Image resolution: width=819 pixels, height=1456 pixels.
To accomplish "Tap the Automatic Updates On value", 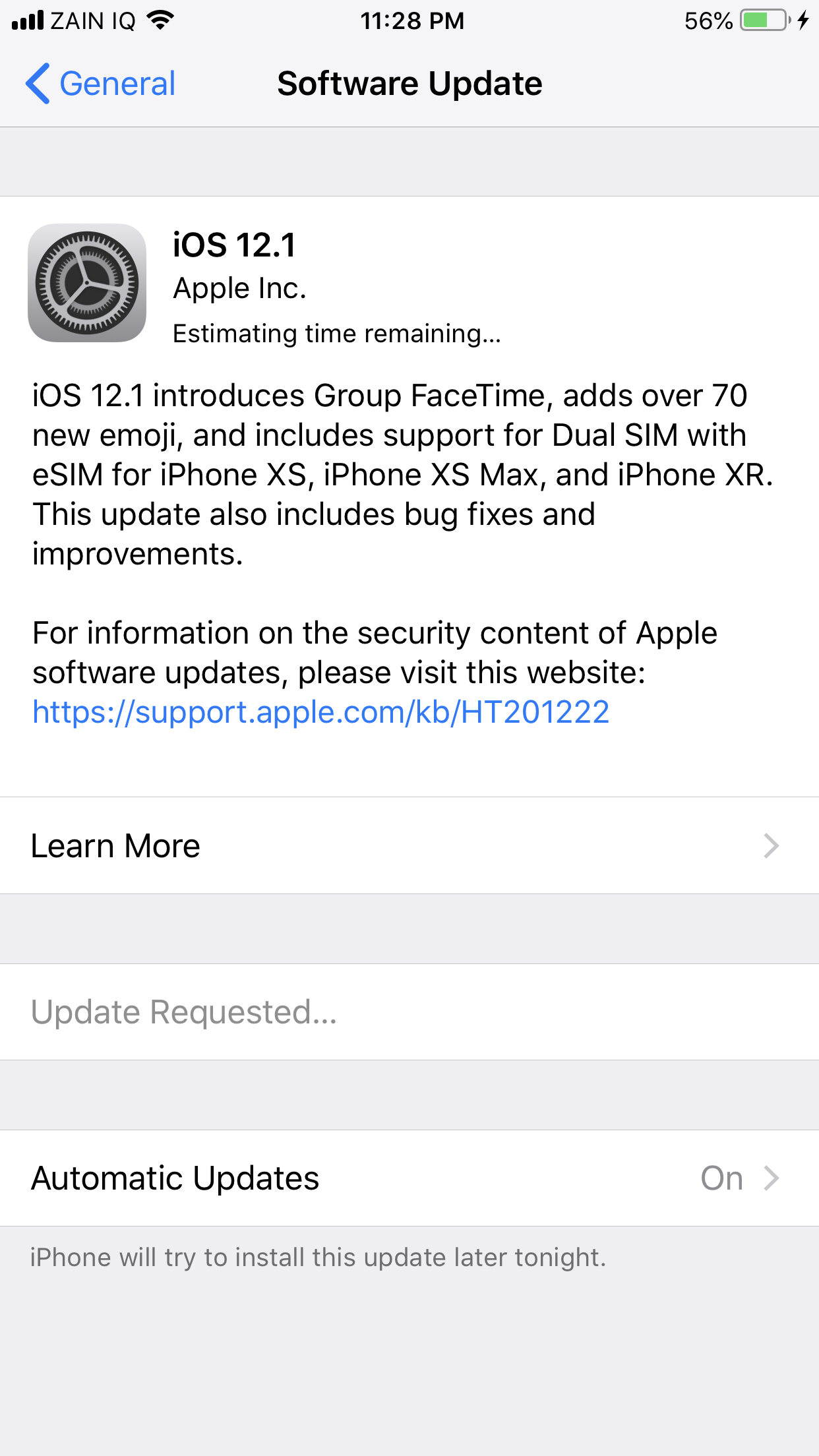I will [x=722, y=1178].
